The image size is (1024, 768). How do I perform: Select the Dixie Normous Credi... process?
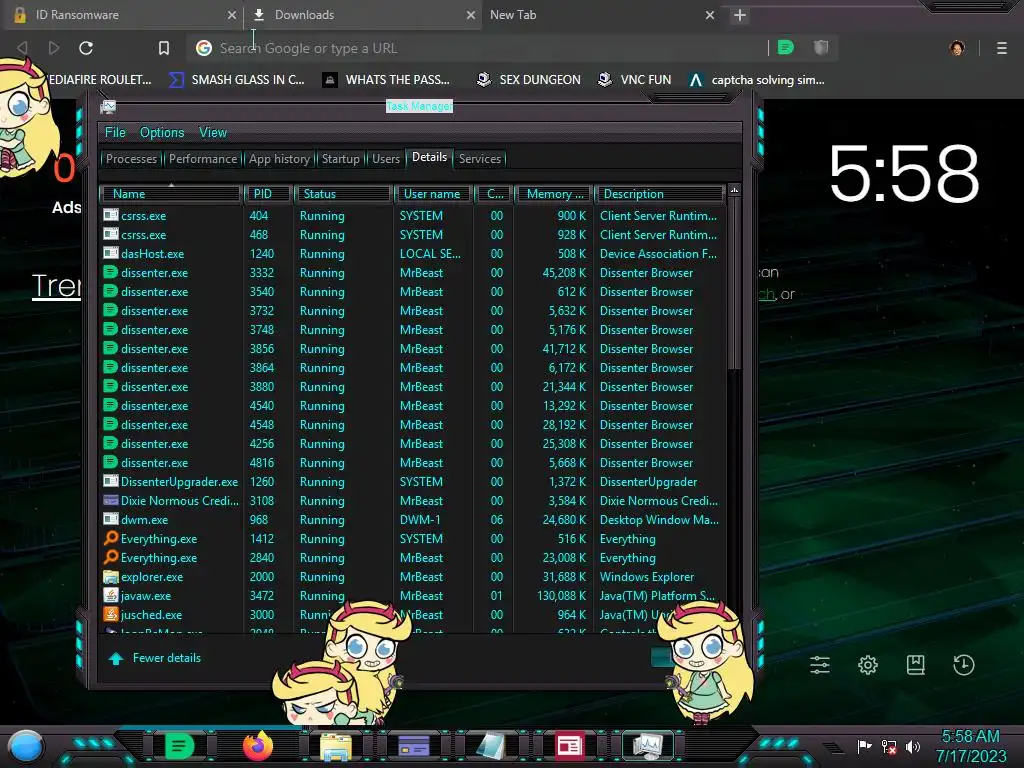point(413,500)
